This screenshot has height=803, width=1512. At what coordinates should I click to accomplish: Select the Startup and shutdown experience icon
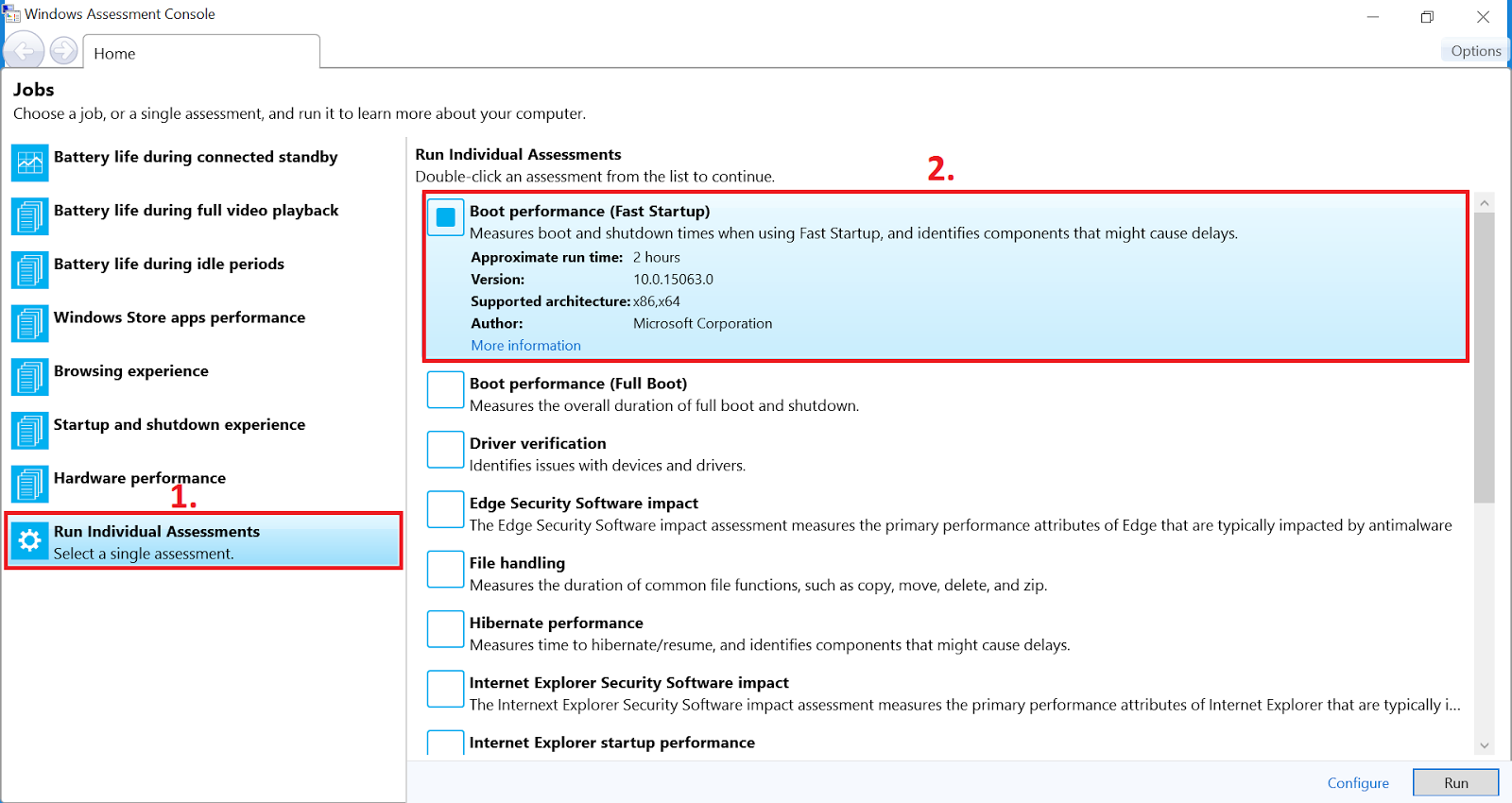29,430
